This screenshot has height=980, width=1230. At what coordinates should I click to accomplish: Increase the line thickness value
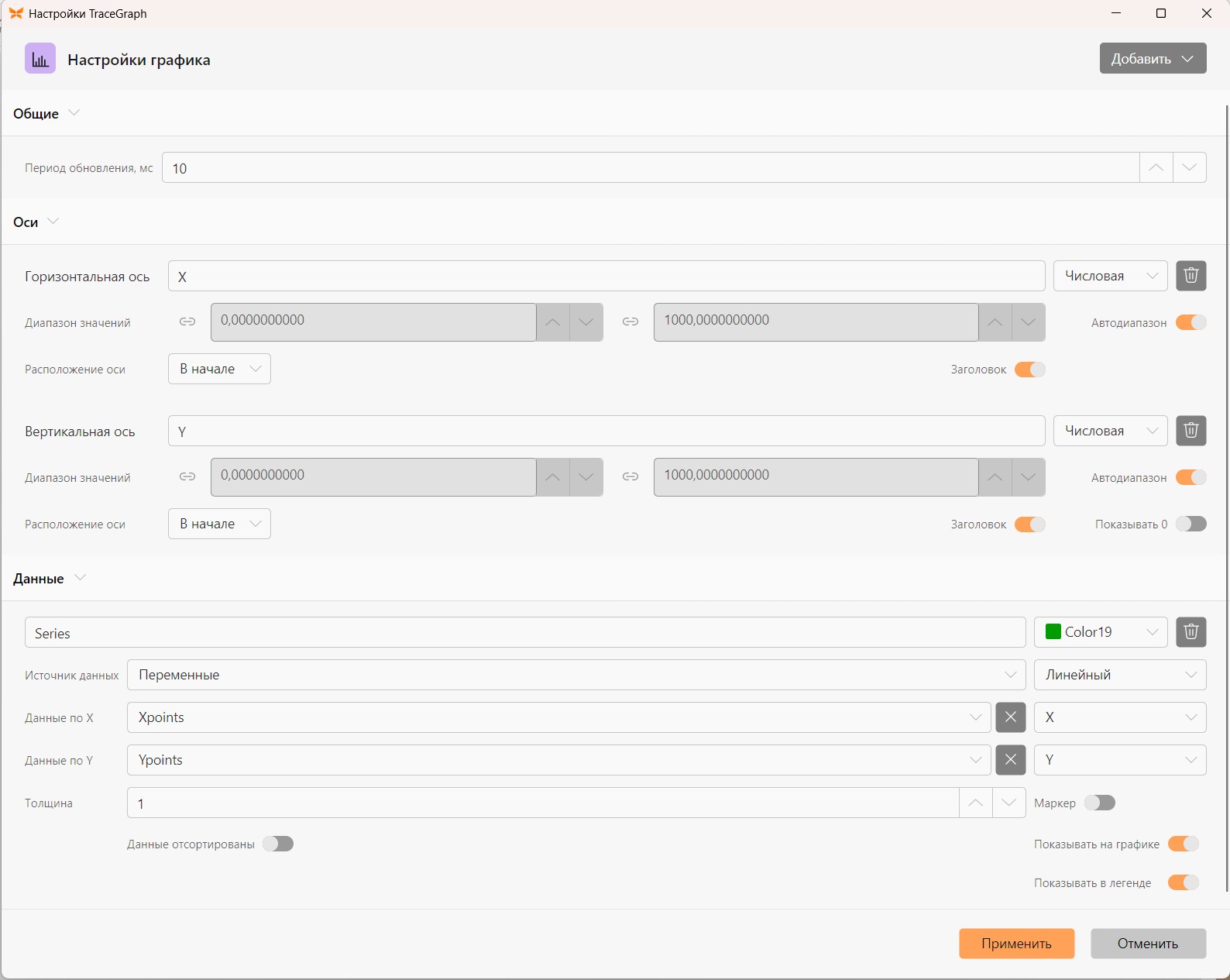tap(976, 803)
